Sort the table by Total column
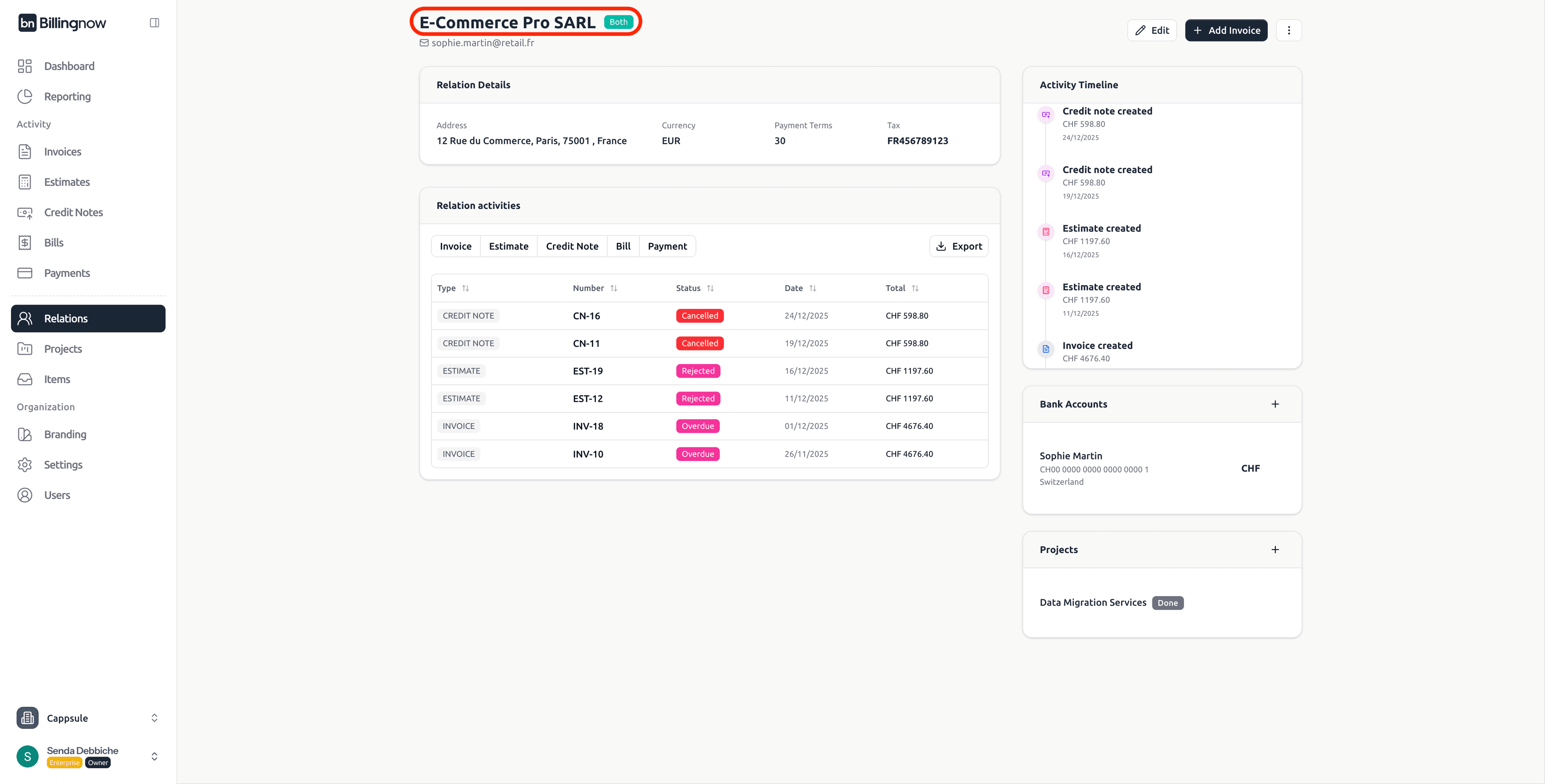The image size is (1545, 784). (x=915, y=288)
